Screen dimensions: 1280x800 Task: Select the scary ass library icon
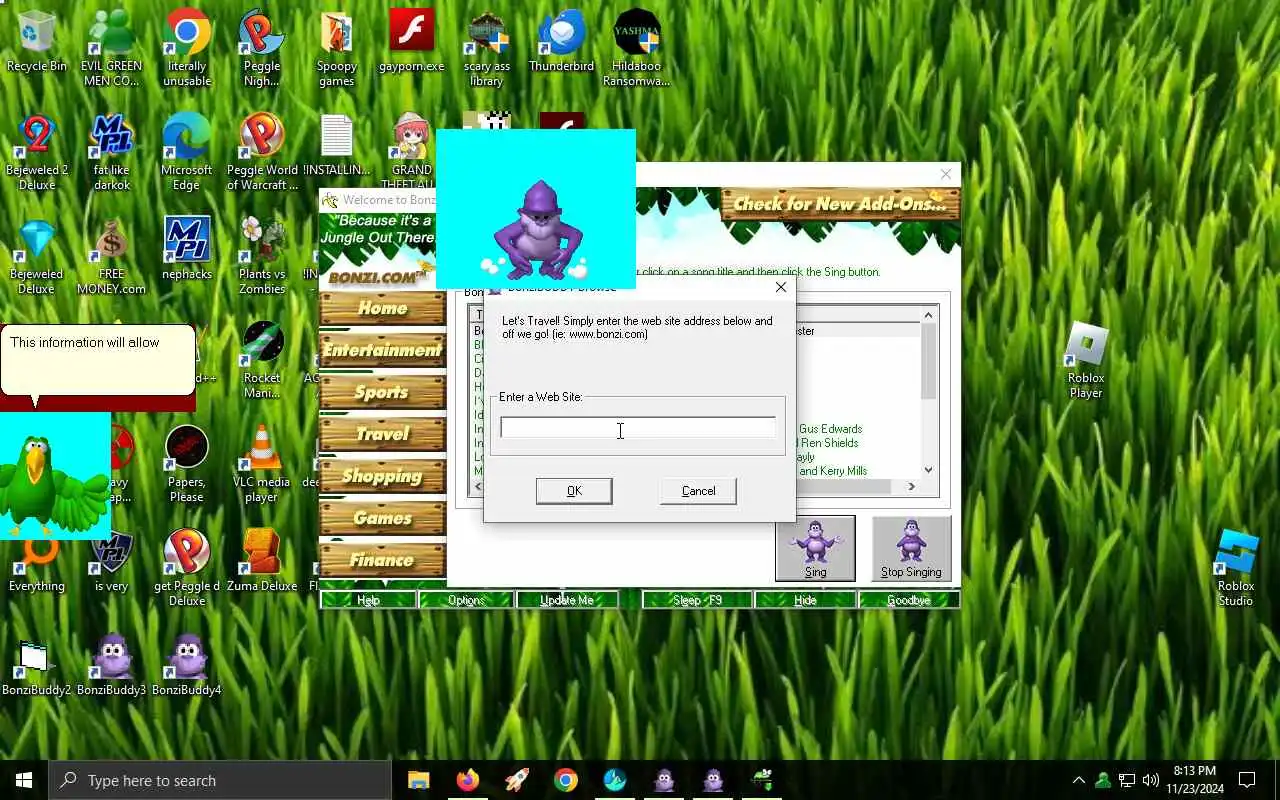[487, 48]
